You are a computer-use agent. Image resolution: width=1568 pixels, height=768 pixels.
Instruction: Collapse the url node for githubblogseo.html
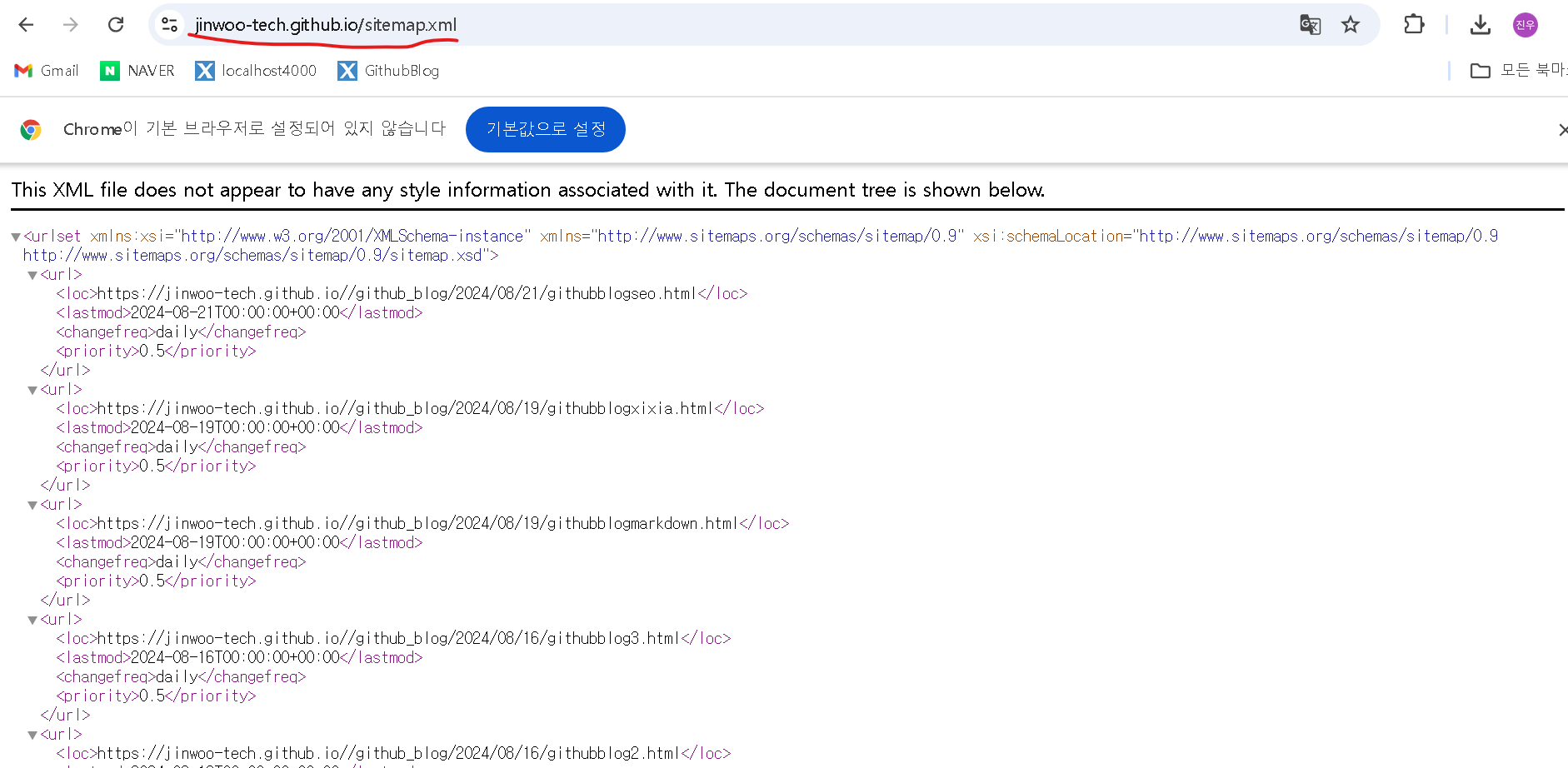(32, 275)
